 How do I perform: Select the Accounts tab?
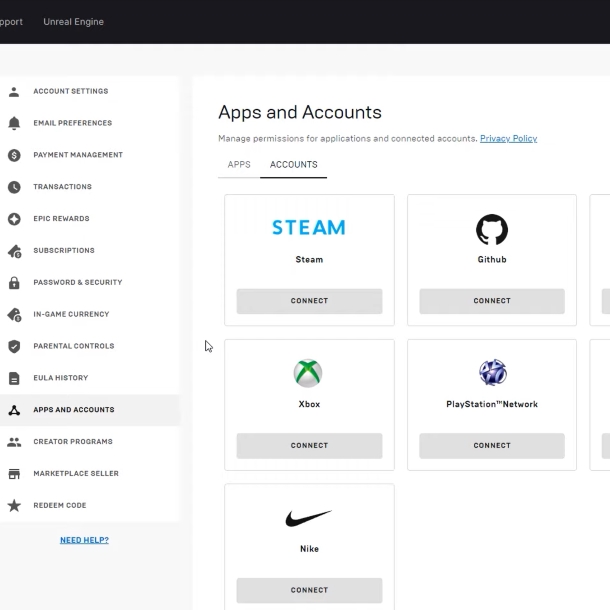pos(293,165)
